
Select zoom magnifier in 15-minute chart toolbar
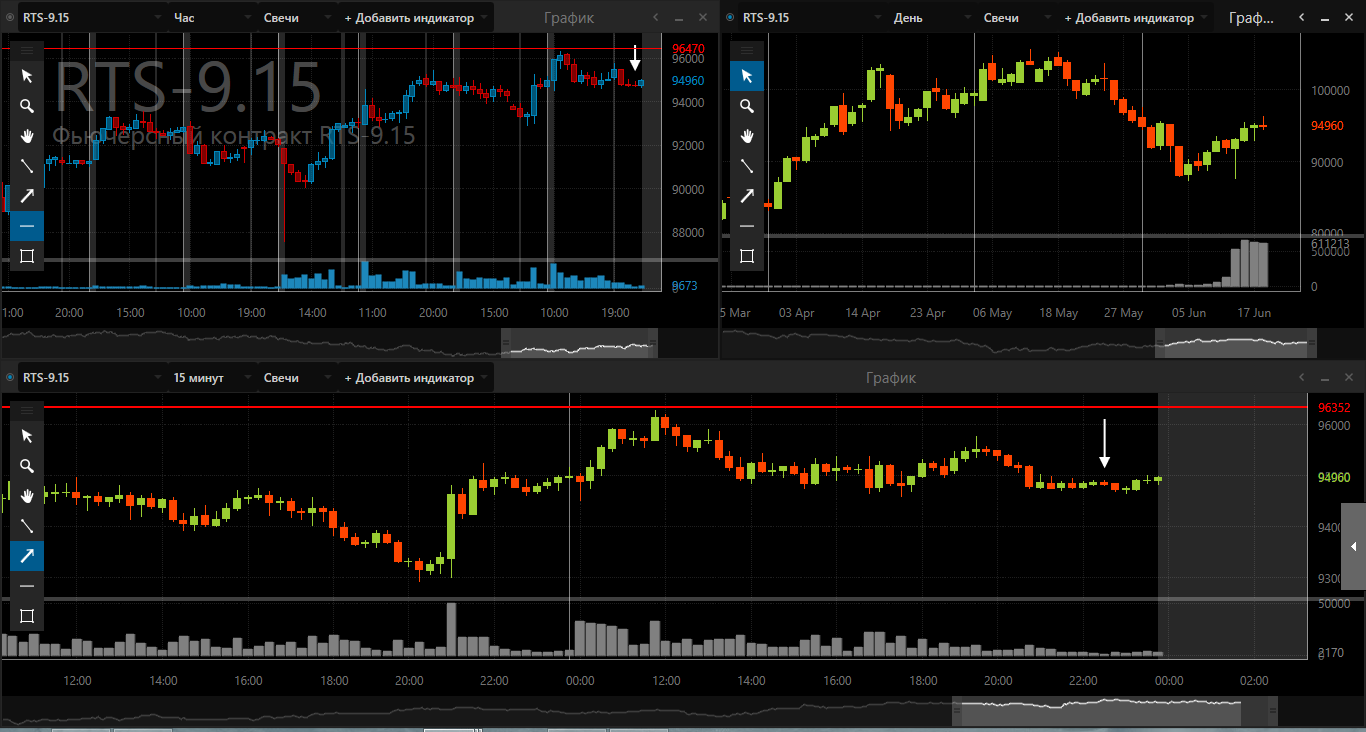(27, 466)
